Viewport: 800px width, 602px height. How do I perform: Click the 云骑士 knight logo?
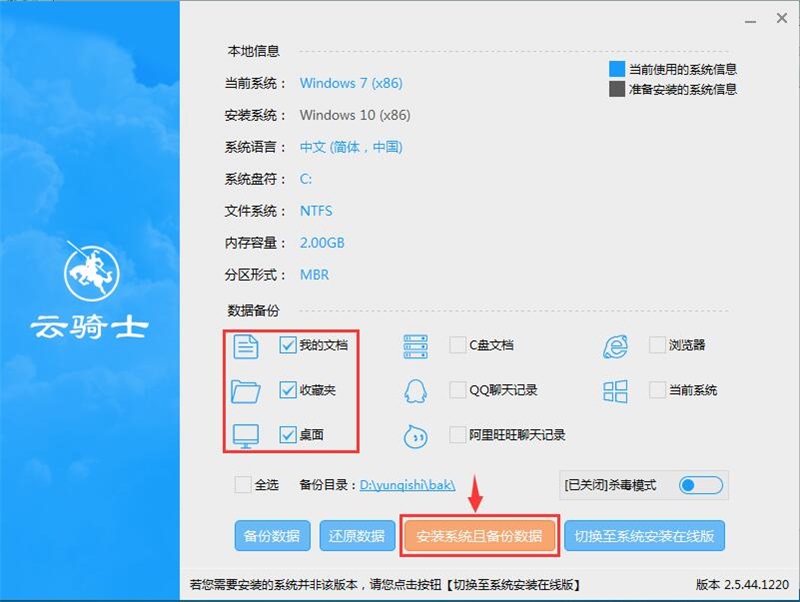[92, 271]
